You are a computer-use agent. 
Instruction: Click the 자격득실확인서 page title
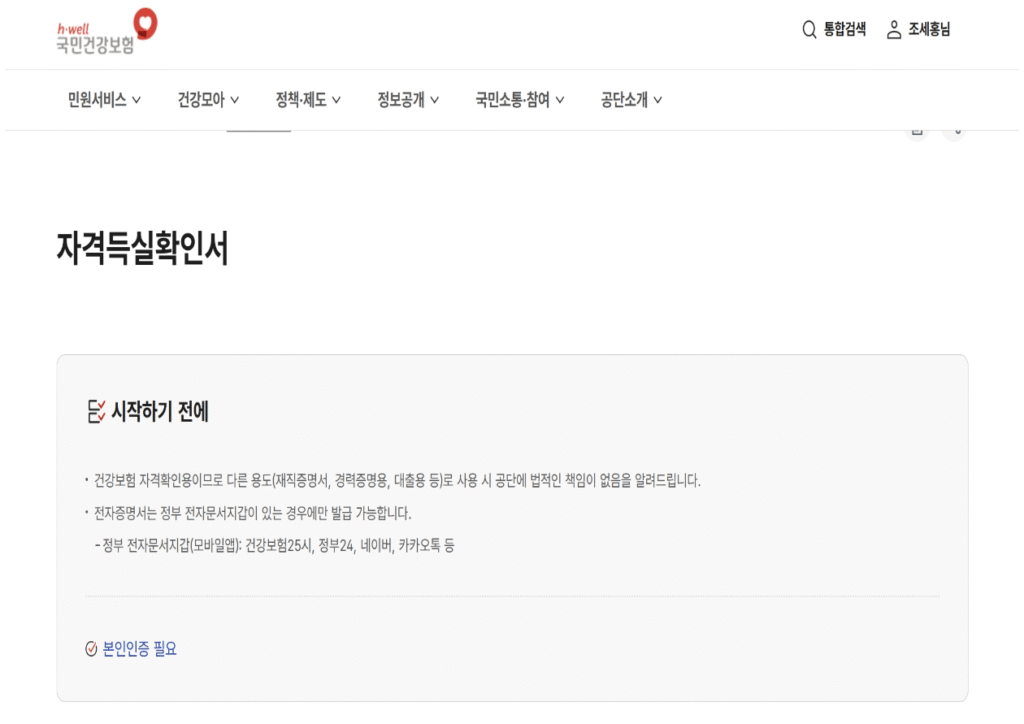click(143, 250)
